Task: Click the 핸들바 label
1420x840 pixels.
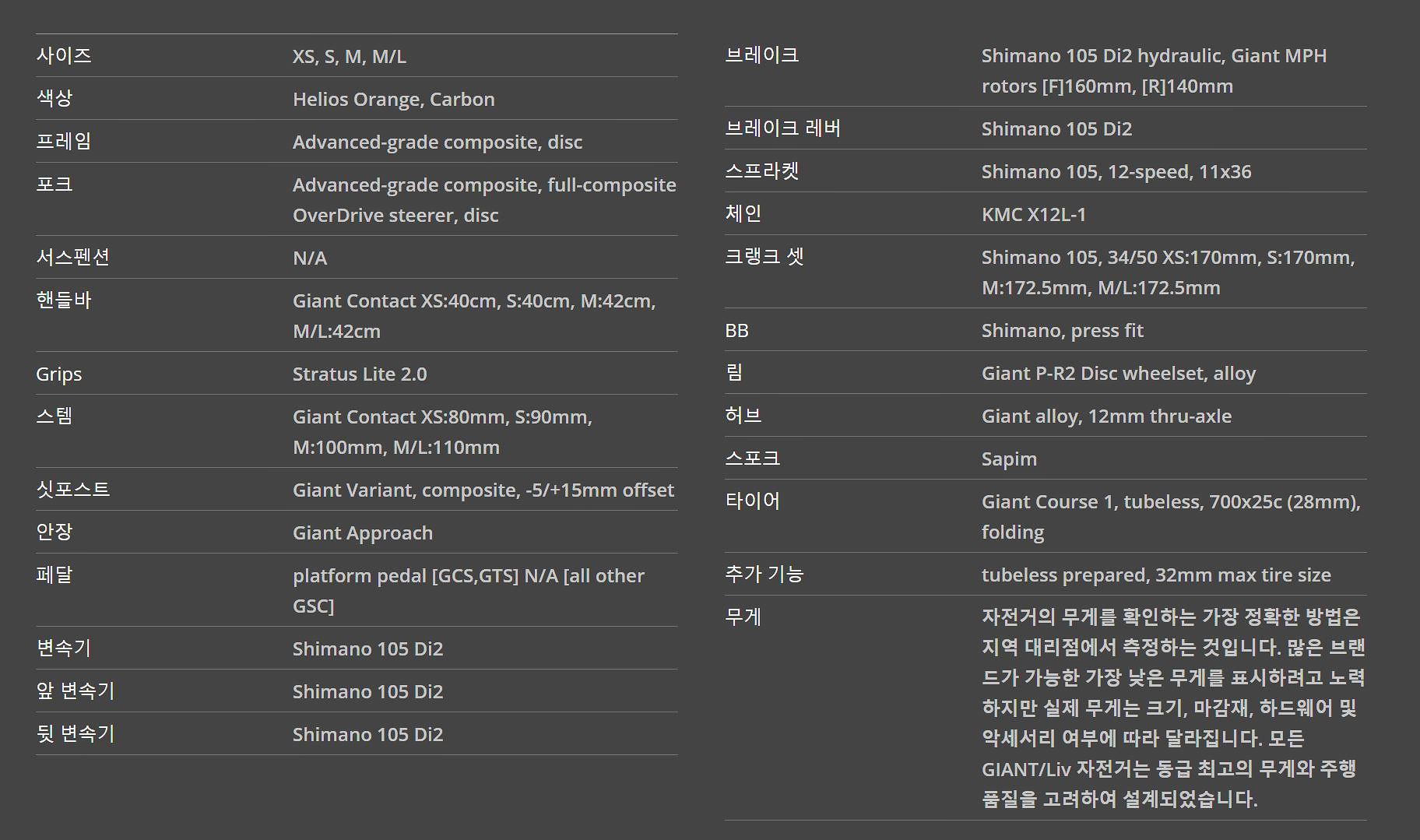Action: pos(64,300)
